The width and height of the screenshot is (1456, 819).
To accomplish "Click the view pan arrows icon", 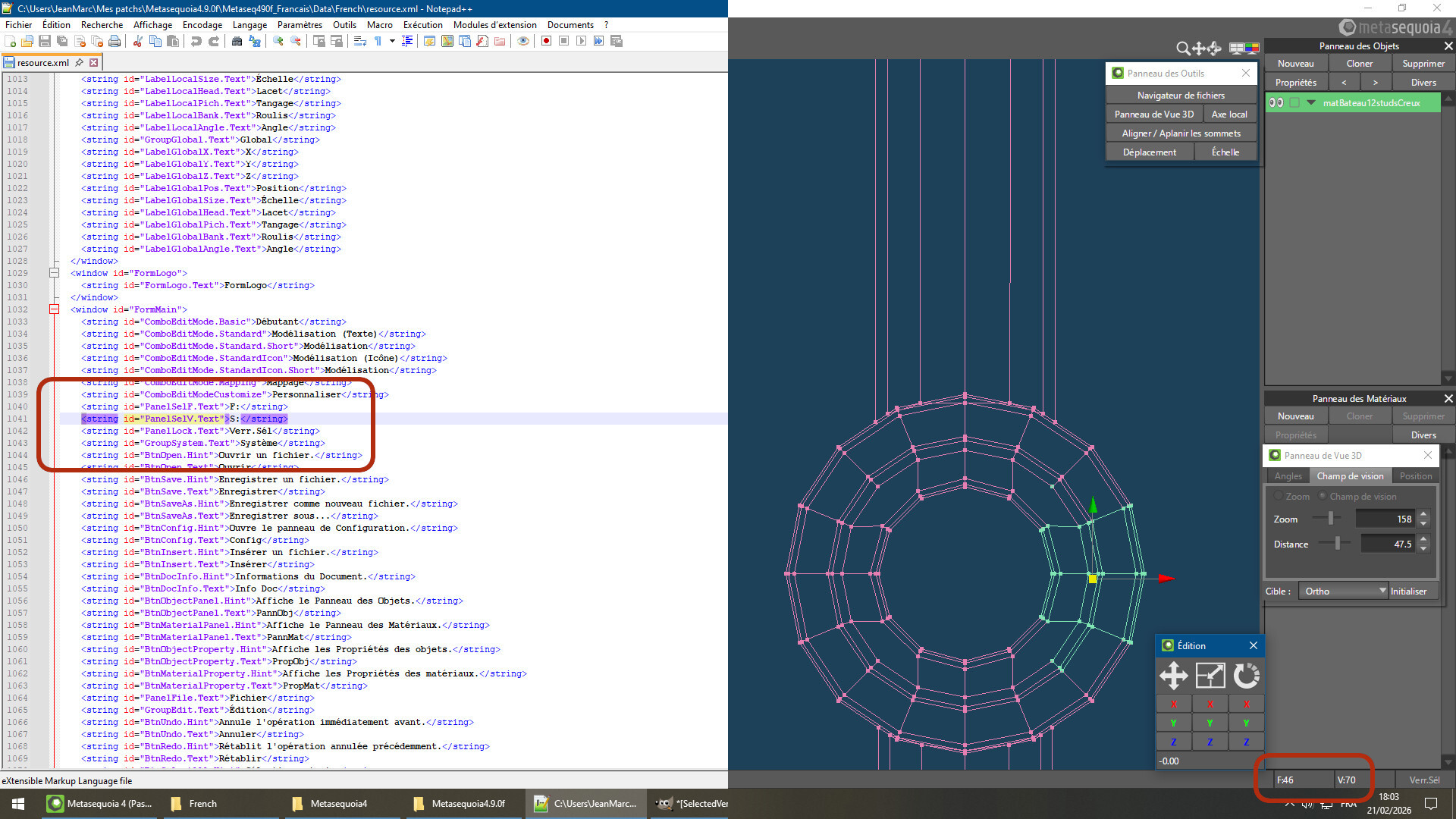I will click(1199, 49).
